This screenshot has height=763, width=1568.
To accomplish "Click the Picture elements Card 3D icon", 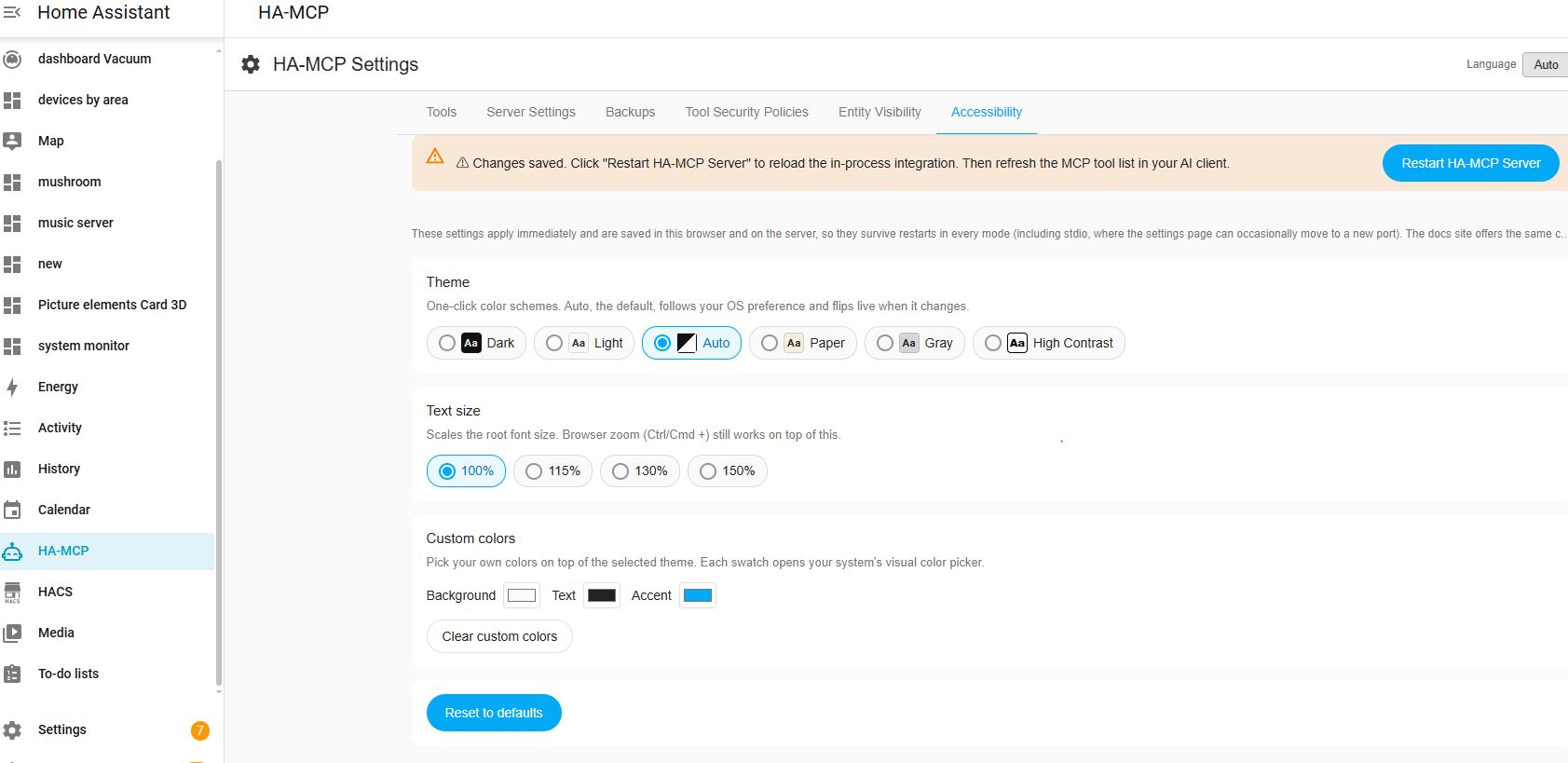I will [x=12, y=305].
